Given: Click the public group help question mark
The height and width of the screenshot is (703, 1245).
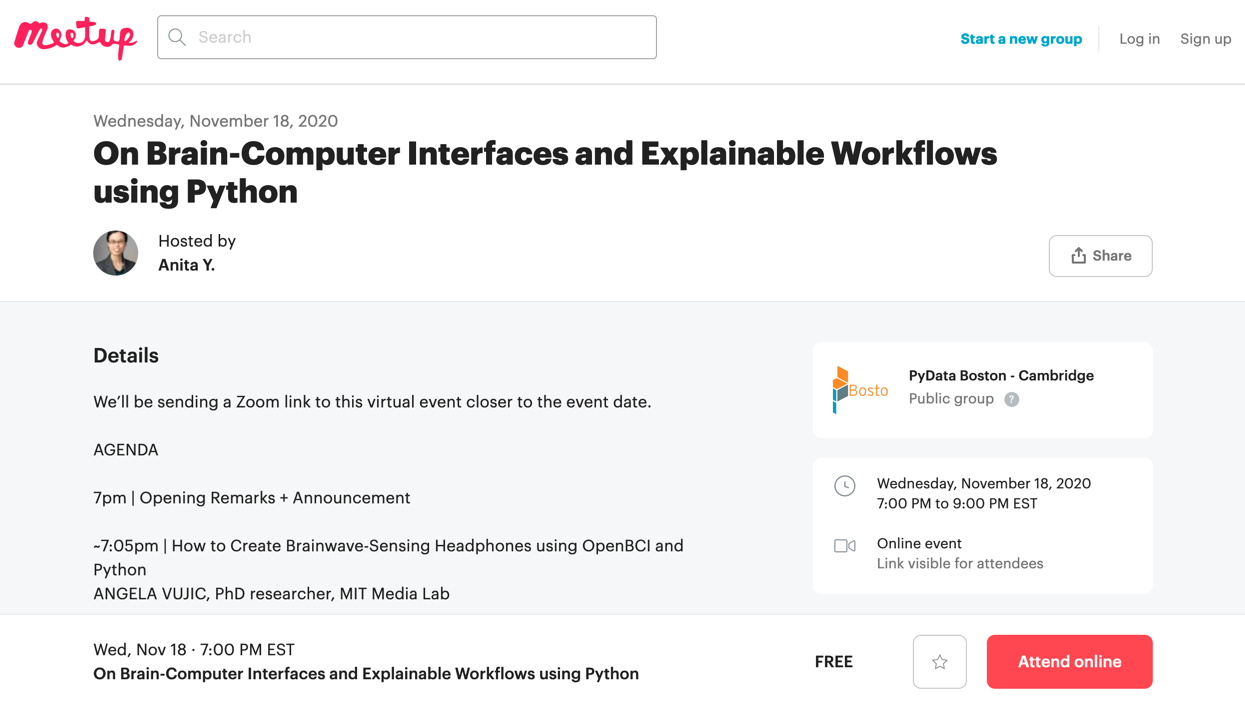Looking at the screenshot, I should coord(1012,400).
